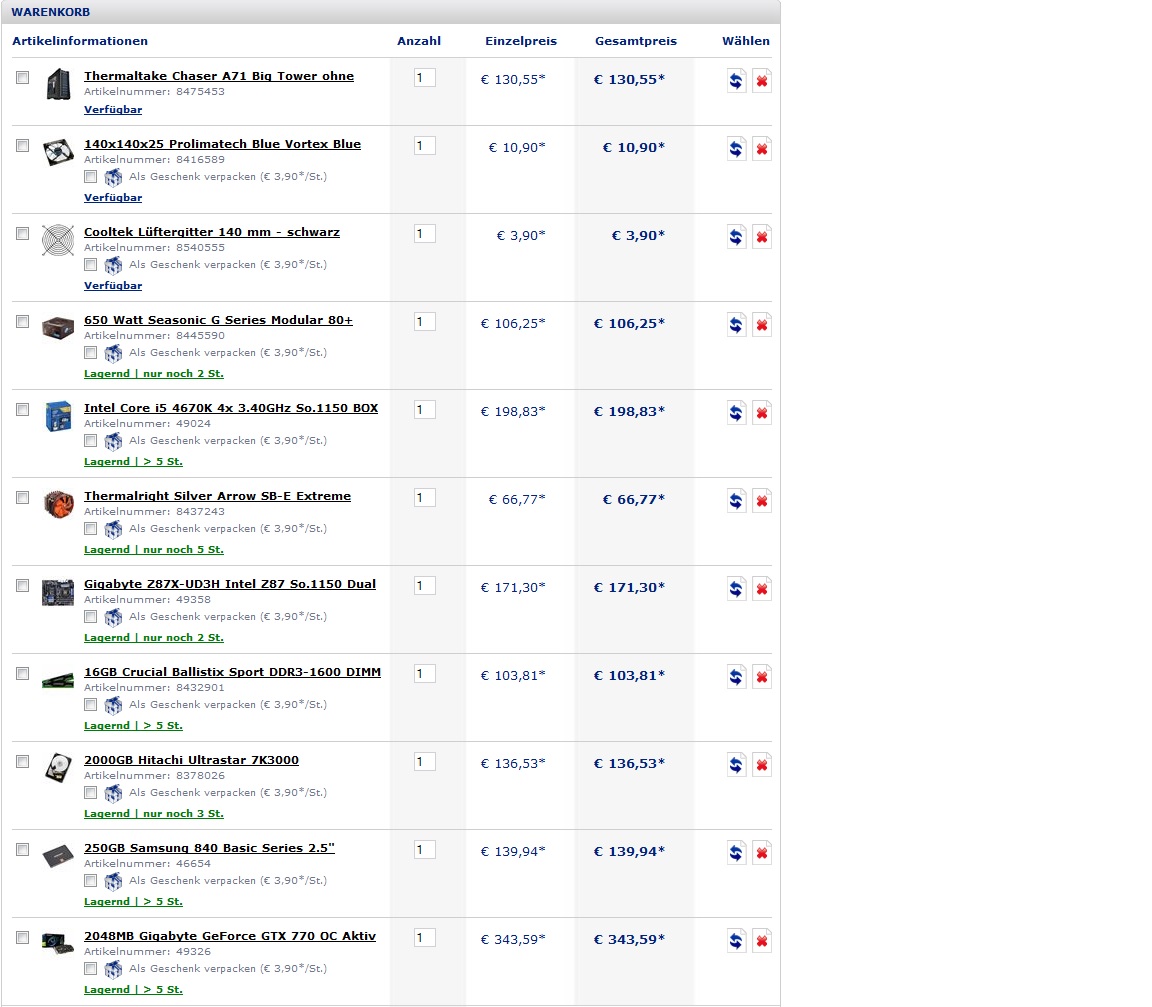This screenshot has height=1007, width=1152.
Task: Click the Gesamtpreis column header
Action: [636, 41]
